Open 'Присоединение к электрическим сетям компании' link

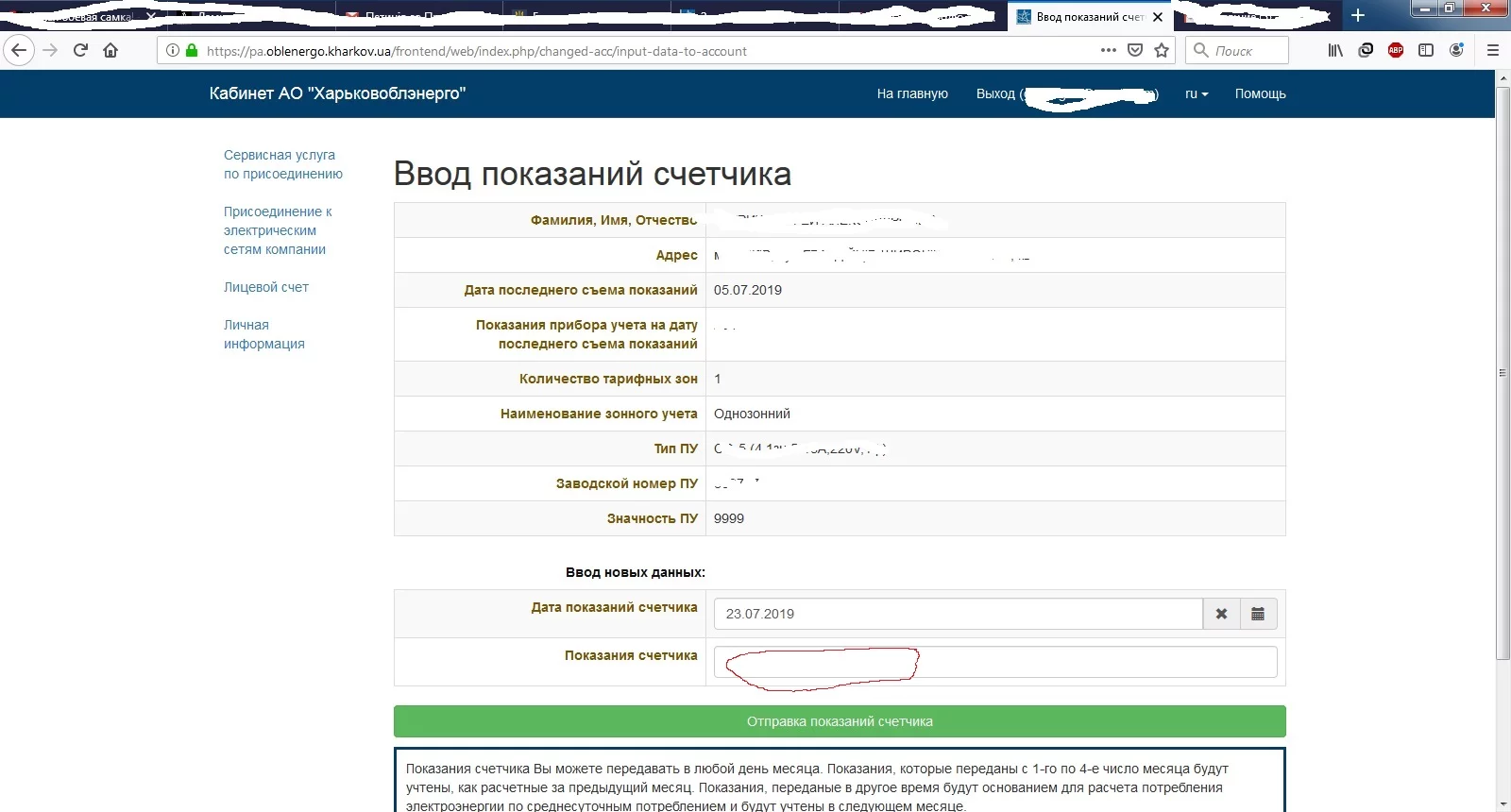(278, 230)
